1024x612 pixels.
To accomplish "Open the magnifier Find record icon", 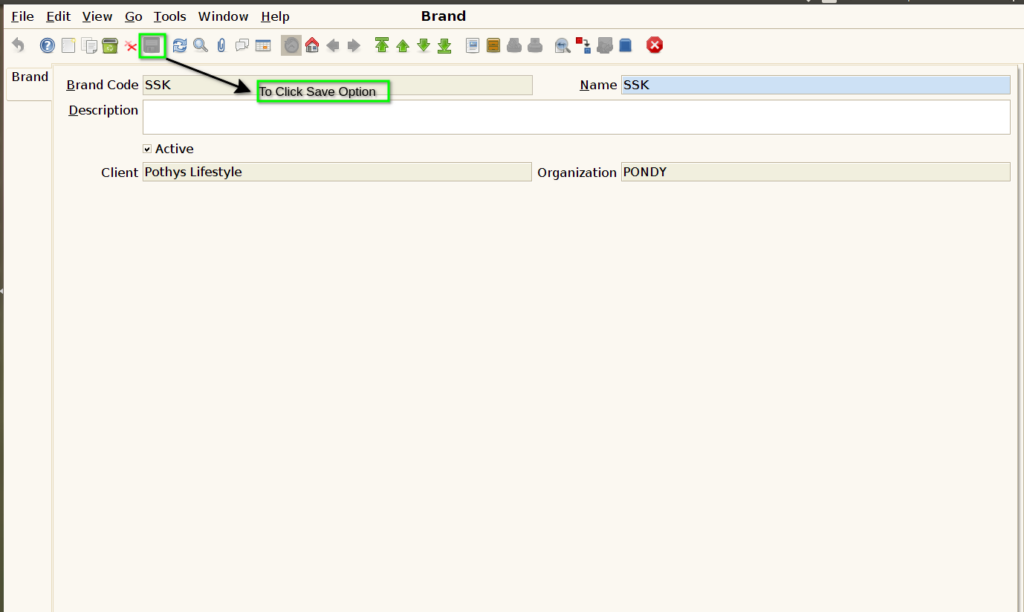I will click(200, 45).
